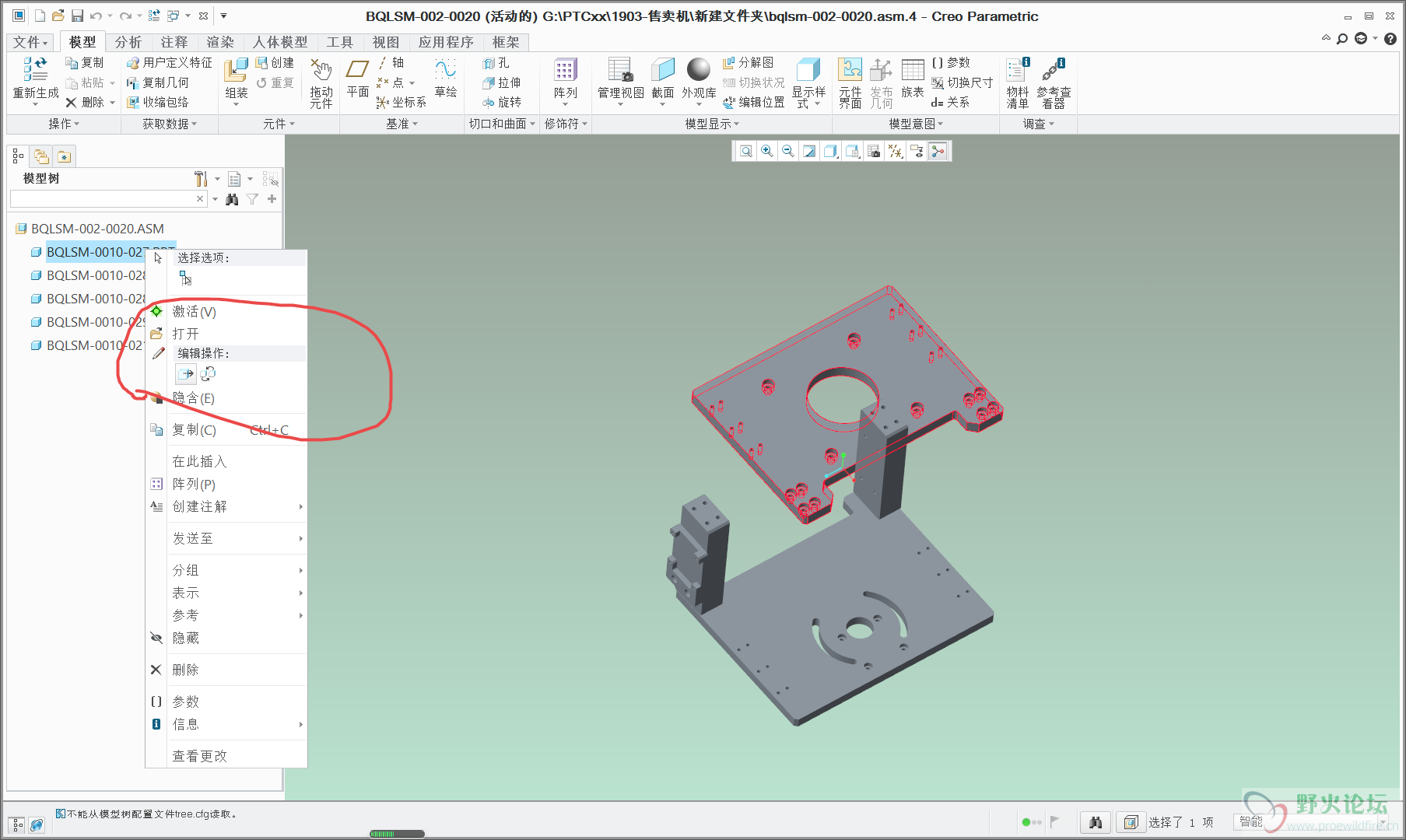This screenshot has height=840, width=1406.
Task: Click the Zoom In icon in graphics toolbar
Action: (x=767, y=151)
